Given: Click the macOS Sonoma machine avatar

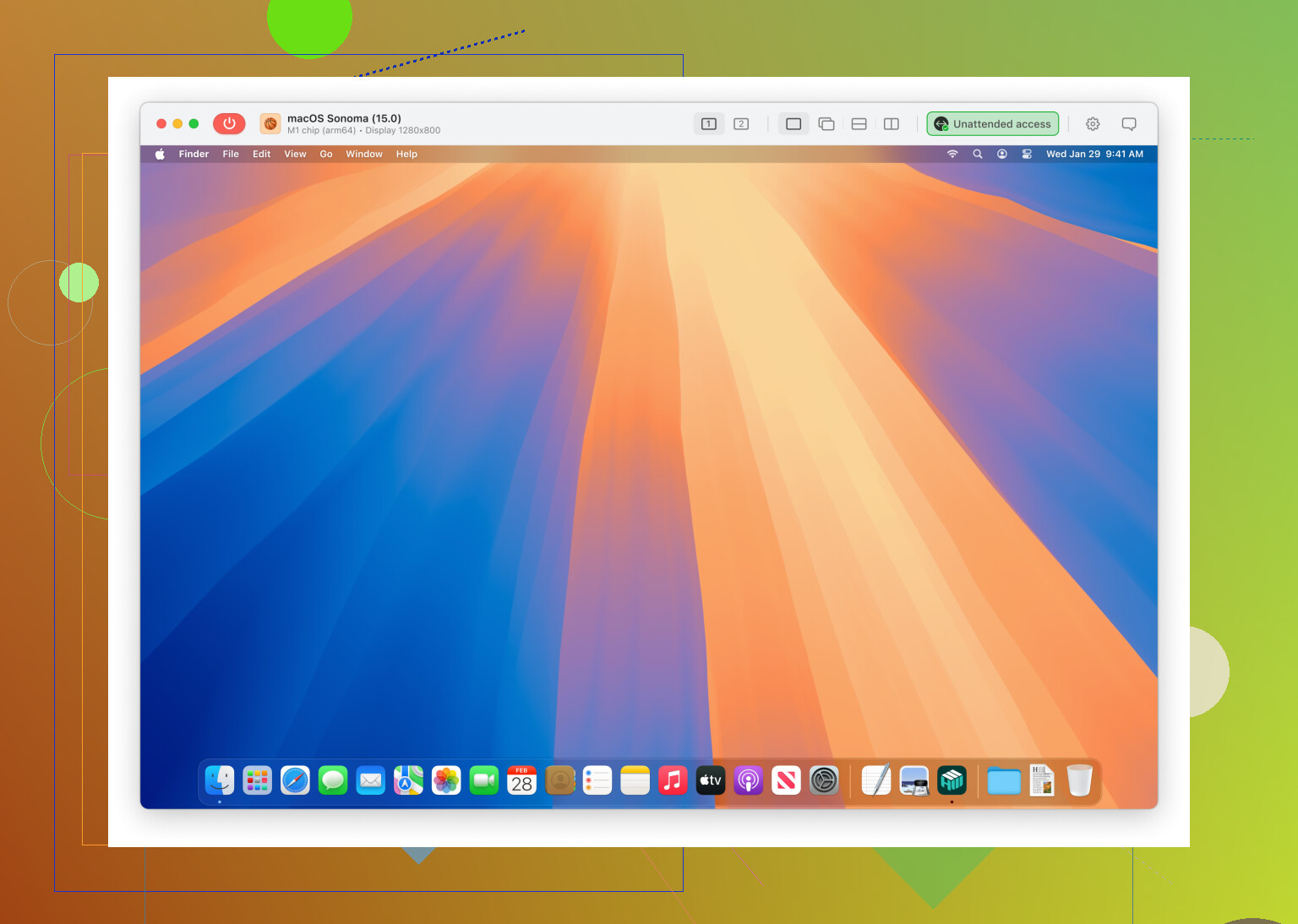Looking at the screenshot, I should click(270, 124).
